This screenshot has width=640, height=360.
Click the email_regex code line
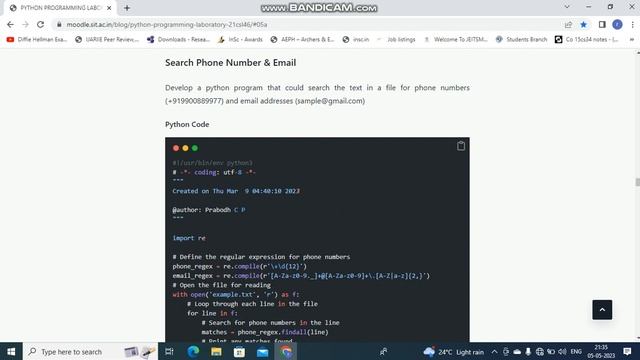tap(301, 276)
